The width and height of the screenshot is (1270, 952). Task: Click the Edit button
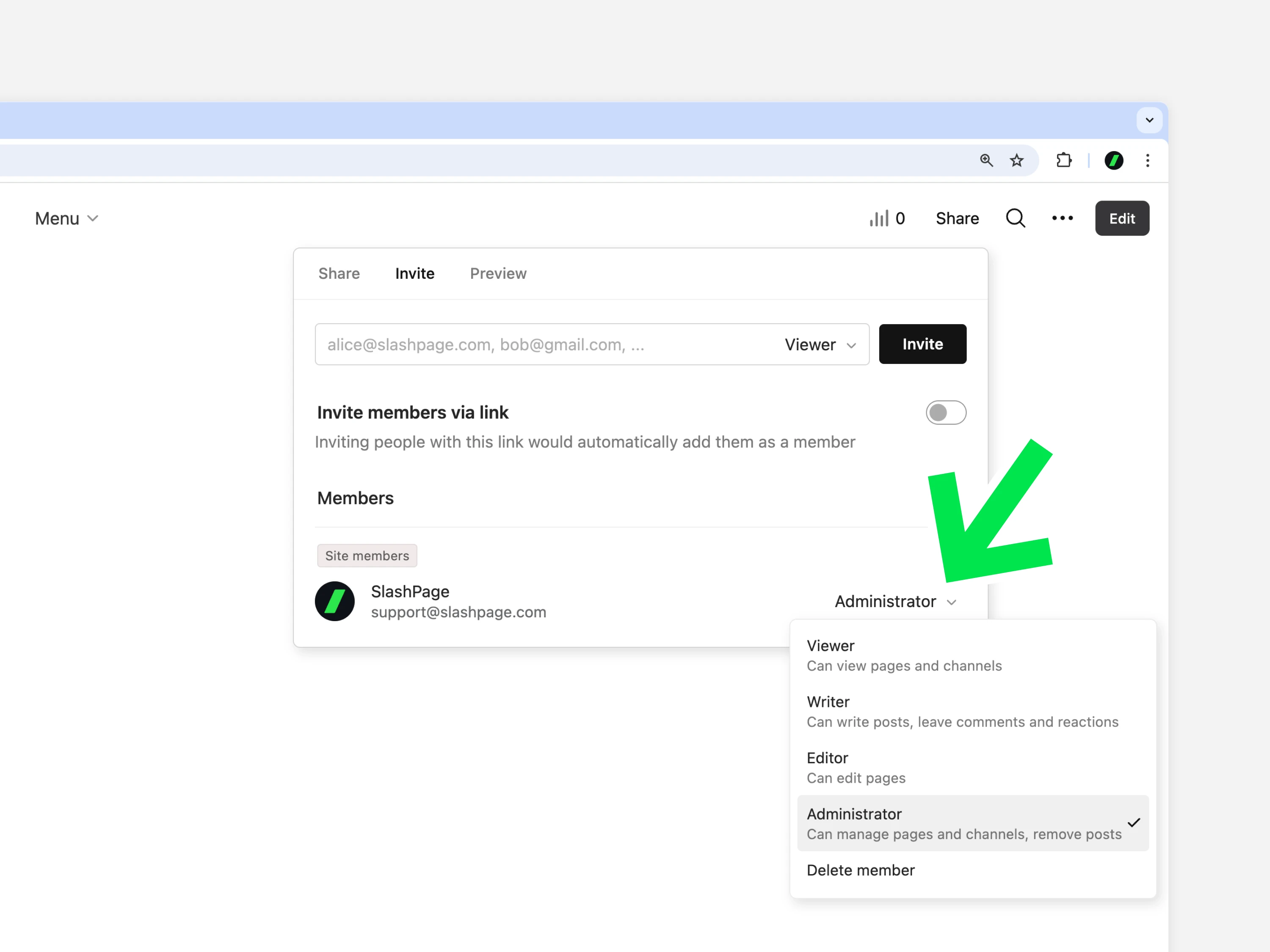coord(1121,218)
